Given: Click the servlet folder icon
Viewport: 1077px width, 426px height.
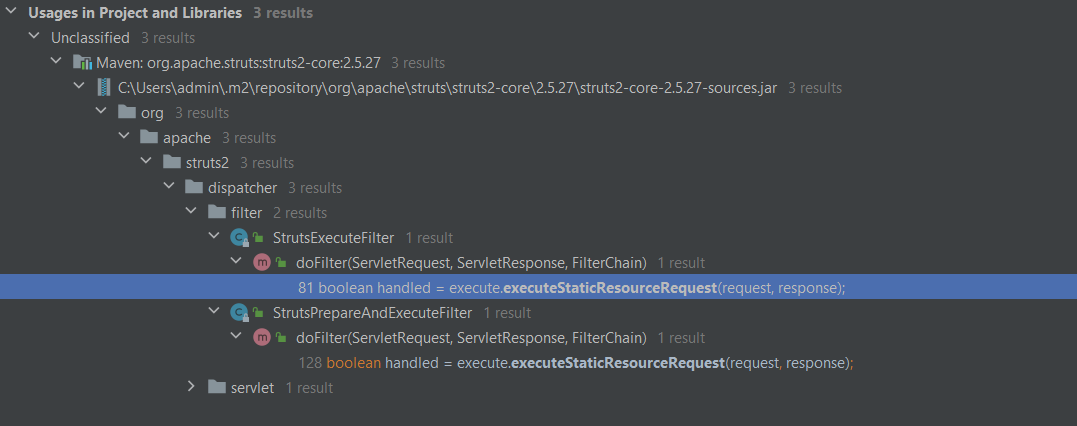Looking at the screenshot, I should point(216,388).
